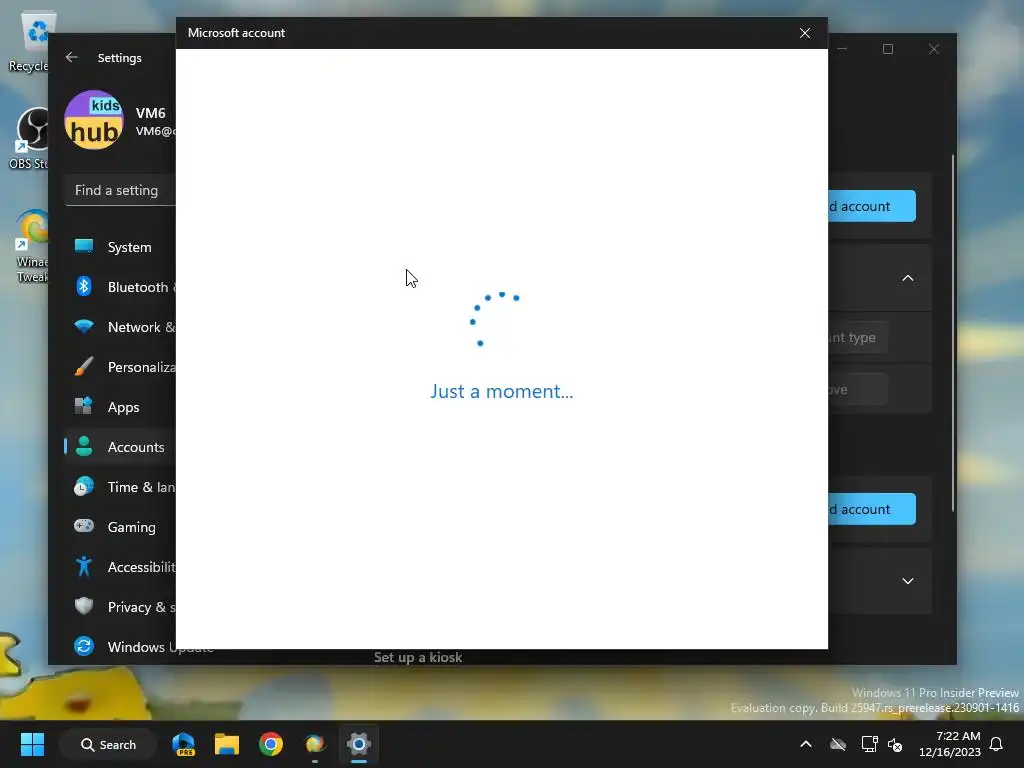This screenshot has width=1024, height=768.
Task: Click the Settings window scrollbar
Action: 953,333
